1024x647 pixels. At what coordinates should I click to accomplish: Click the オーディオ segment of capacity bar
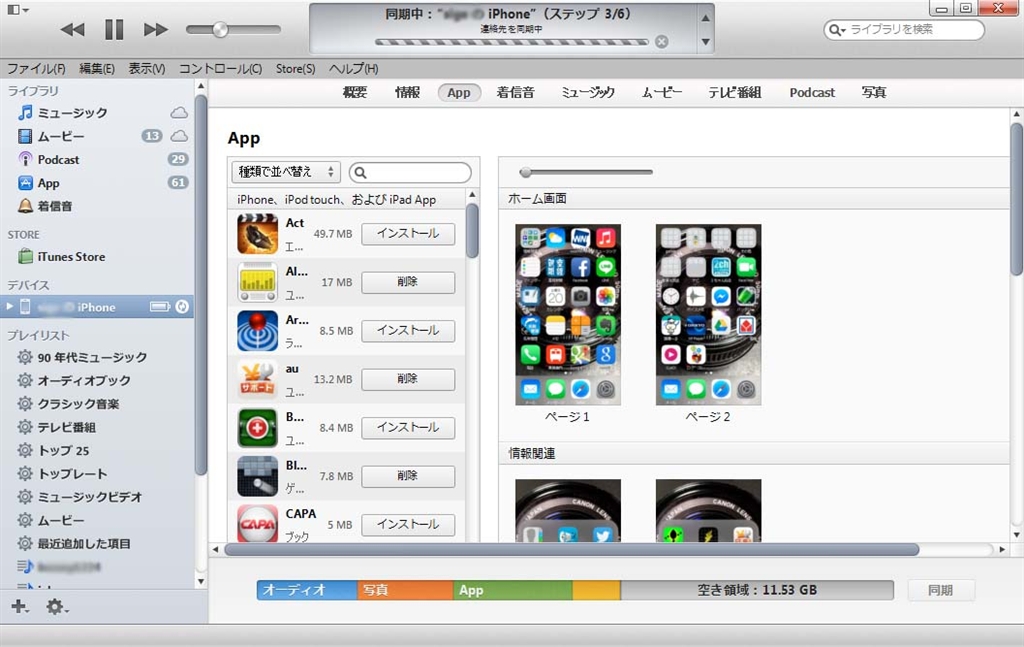[x=307, y=590]
